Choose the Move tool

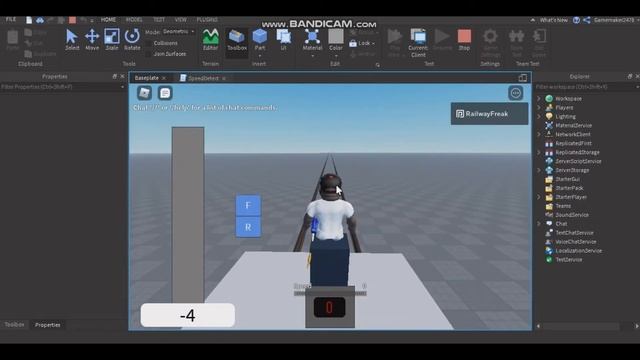tap(92, 40)
